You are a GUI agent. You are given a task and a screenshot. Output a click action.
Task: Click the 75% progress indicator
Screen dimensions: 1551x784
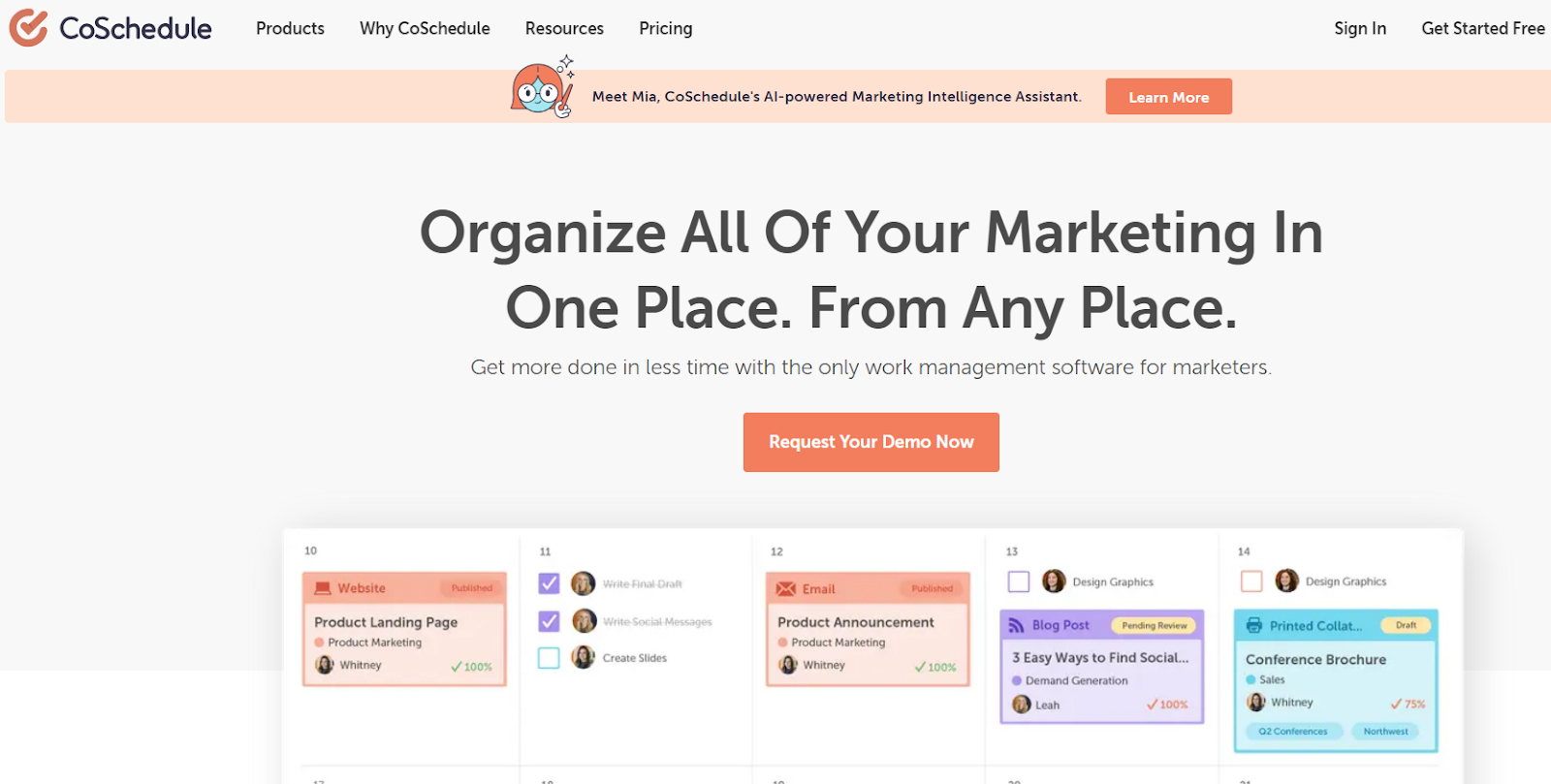(x=1408, y=705)
